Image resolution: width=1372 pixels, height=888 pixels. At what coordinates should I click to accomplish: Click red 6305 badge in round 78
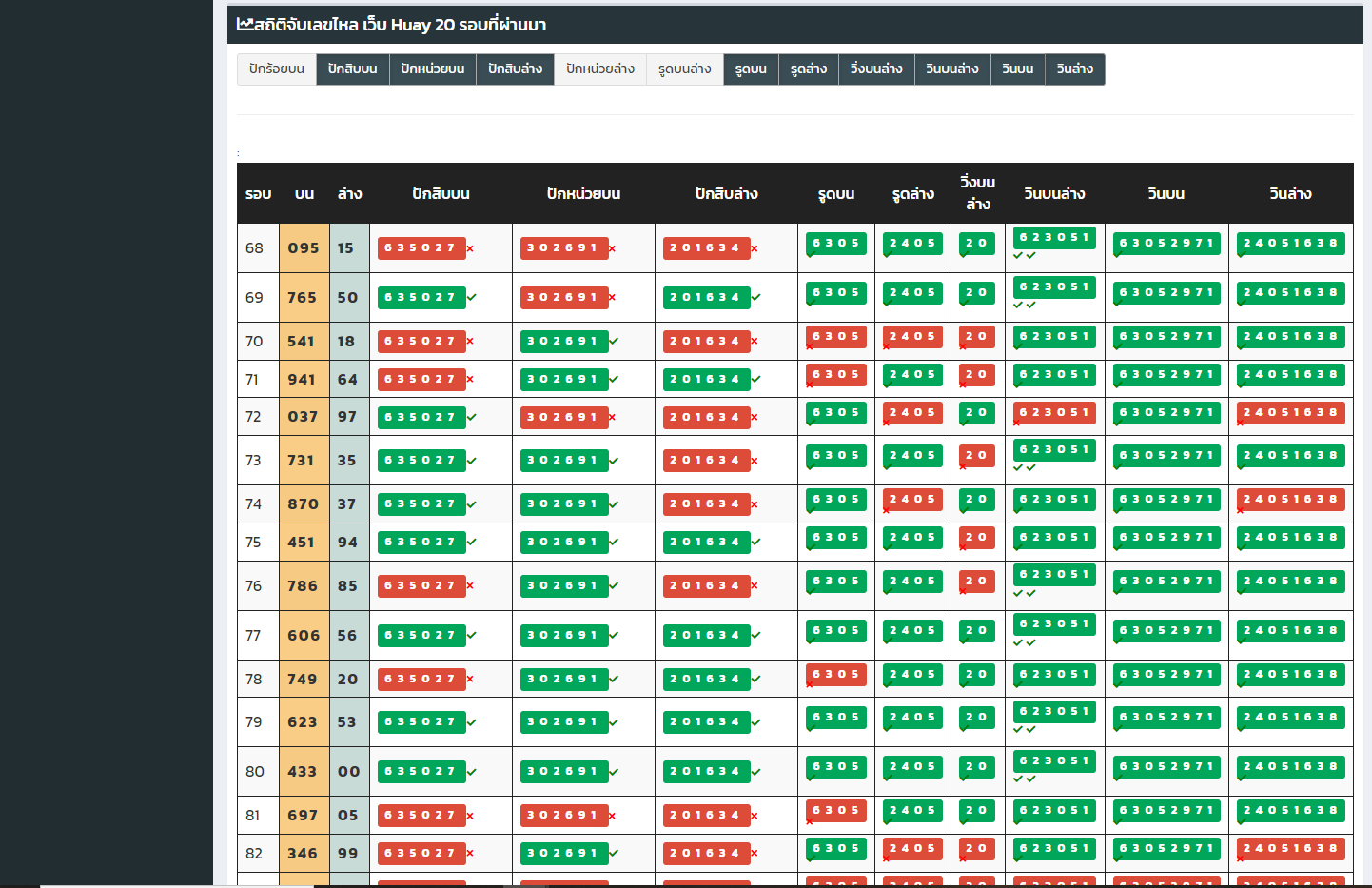click(x=836, y=674)
